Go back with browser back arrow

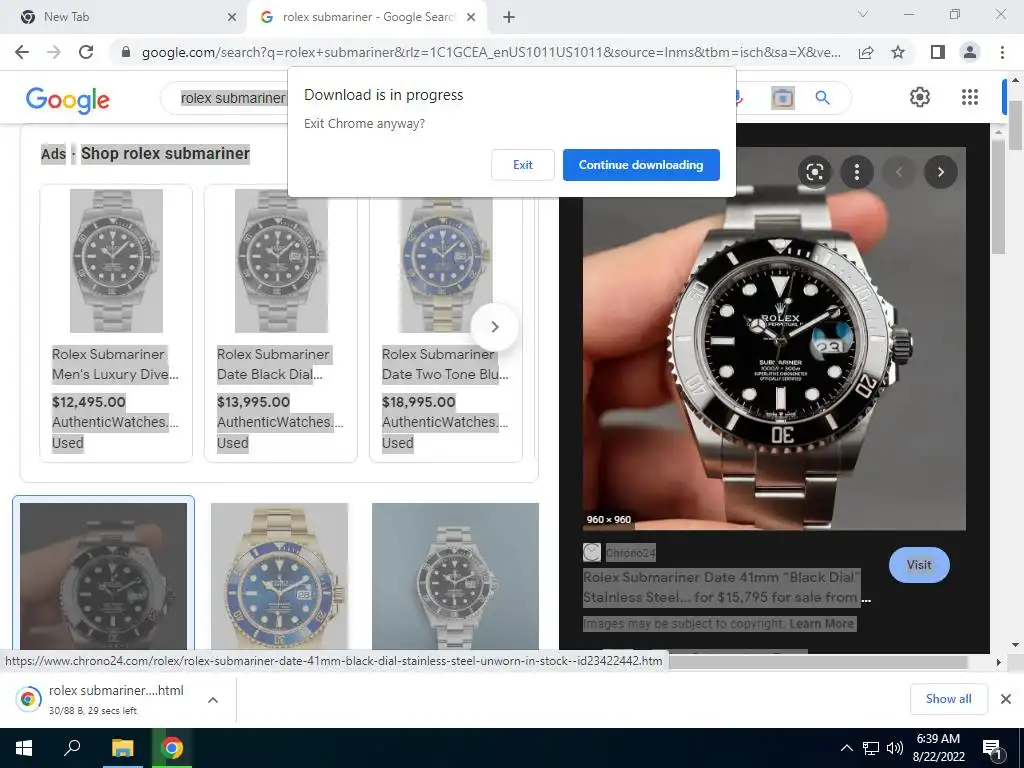(22, 52)
